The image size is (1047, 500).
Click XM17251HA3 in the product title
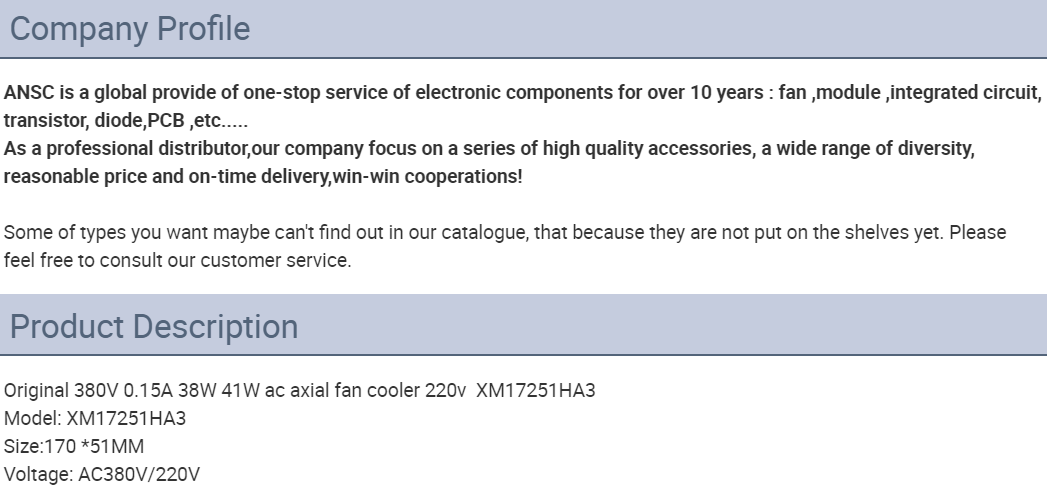(x=536, y=391)
